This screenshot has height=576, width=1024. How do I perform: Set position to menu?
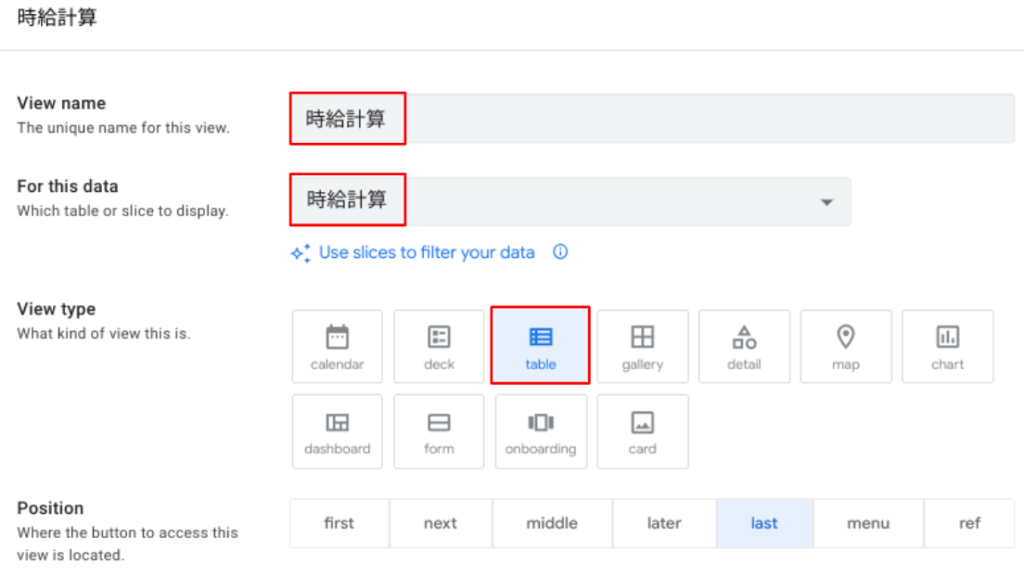[x=868, y=523]
